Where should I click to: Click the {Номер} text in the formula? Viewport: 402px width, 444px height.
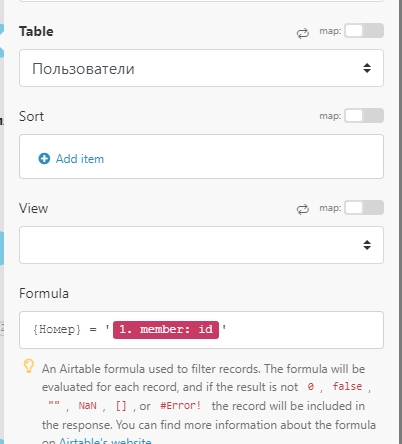click(x=57, y=330)
